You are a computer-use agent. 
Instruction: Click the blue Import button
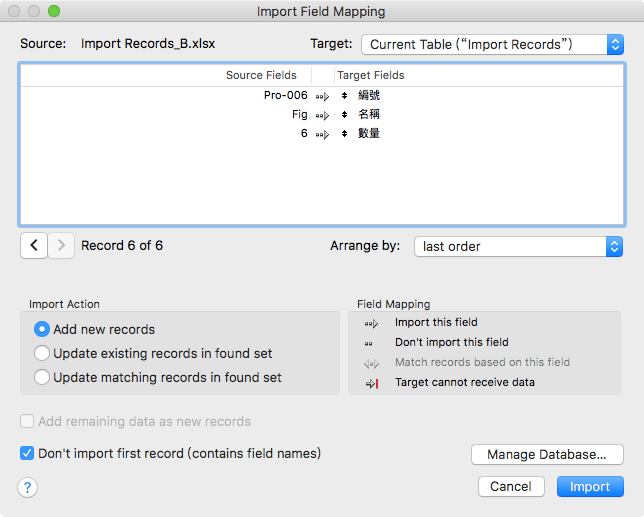coord(590,487)
